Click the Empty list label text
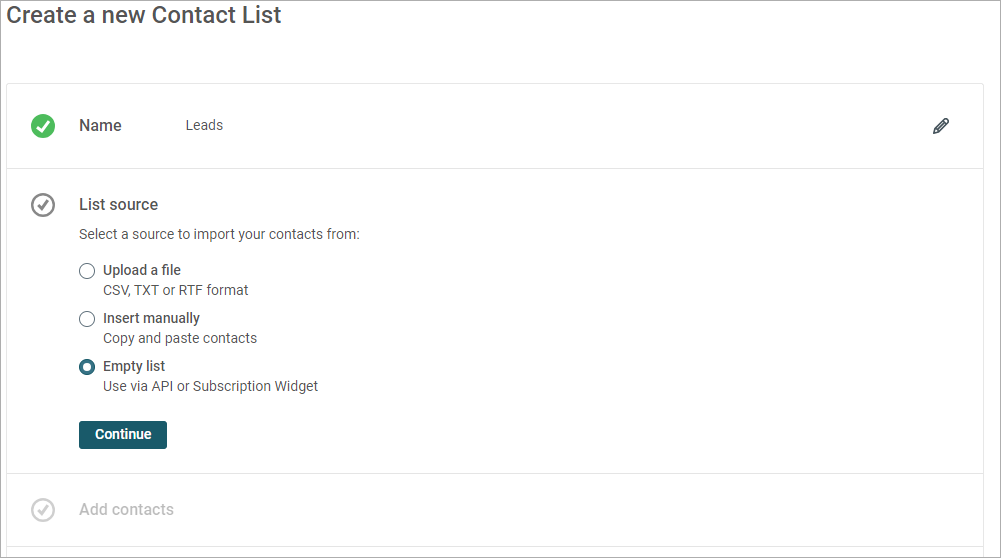 pyautogui.click(x=134, y=366)
